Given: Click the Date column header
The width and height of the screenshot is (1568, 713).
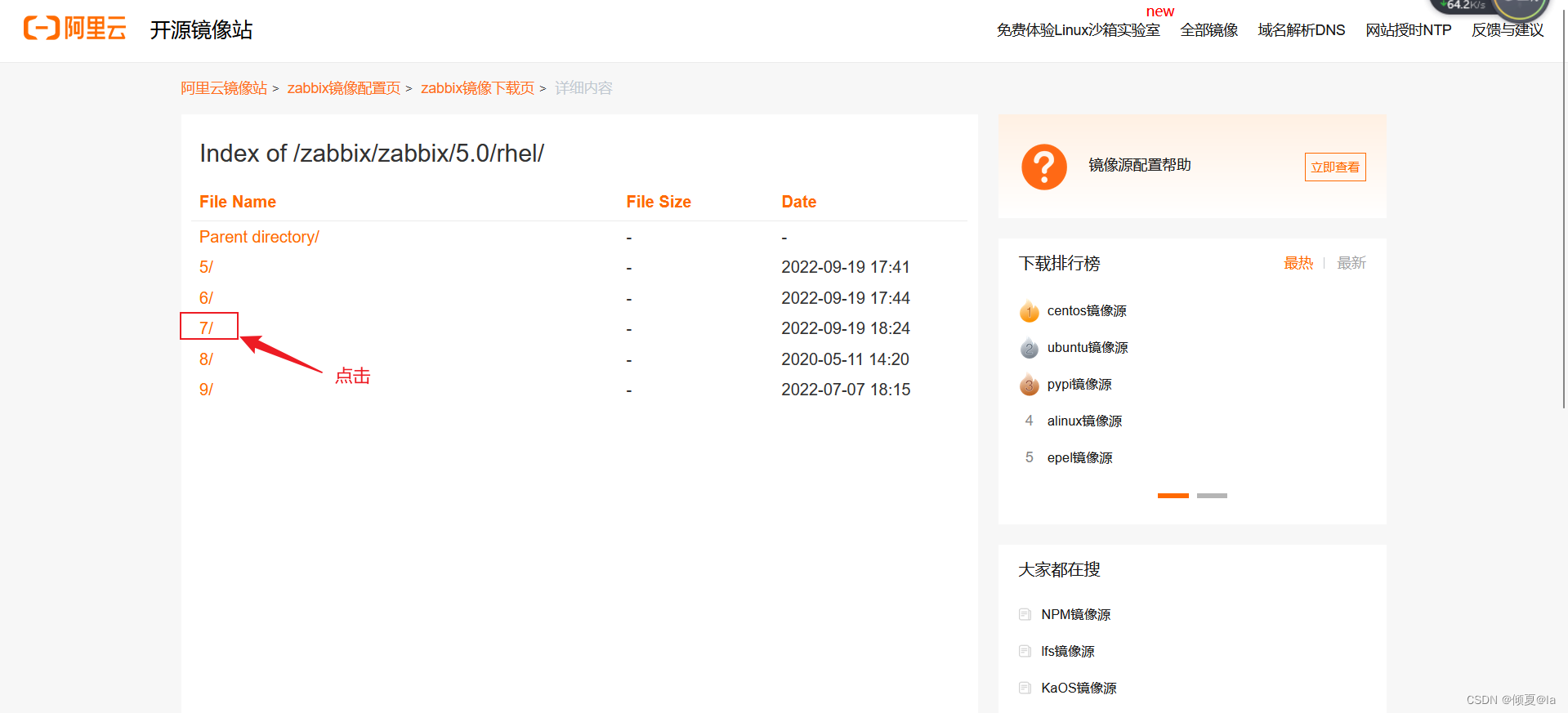Looking at the screenshot, I should coord(799,202).
